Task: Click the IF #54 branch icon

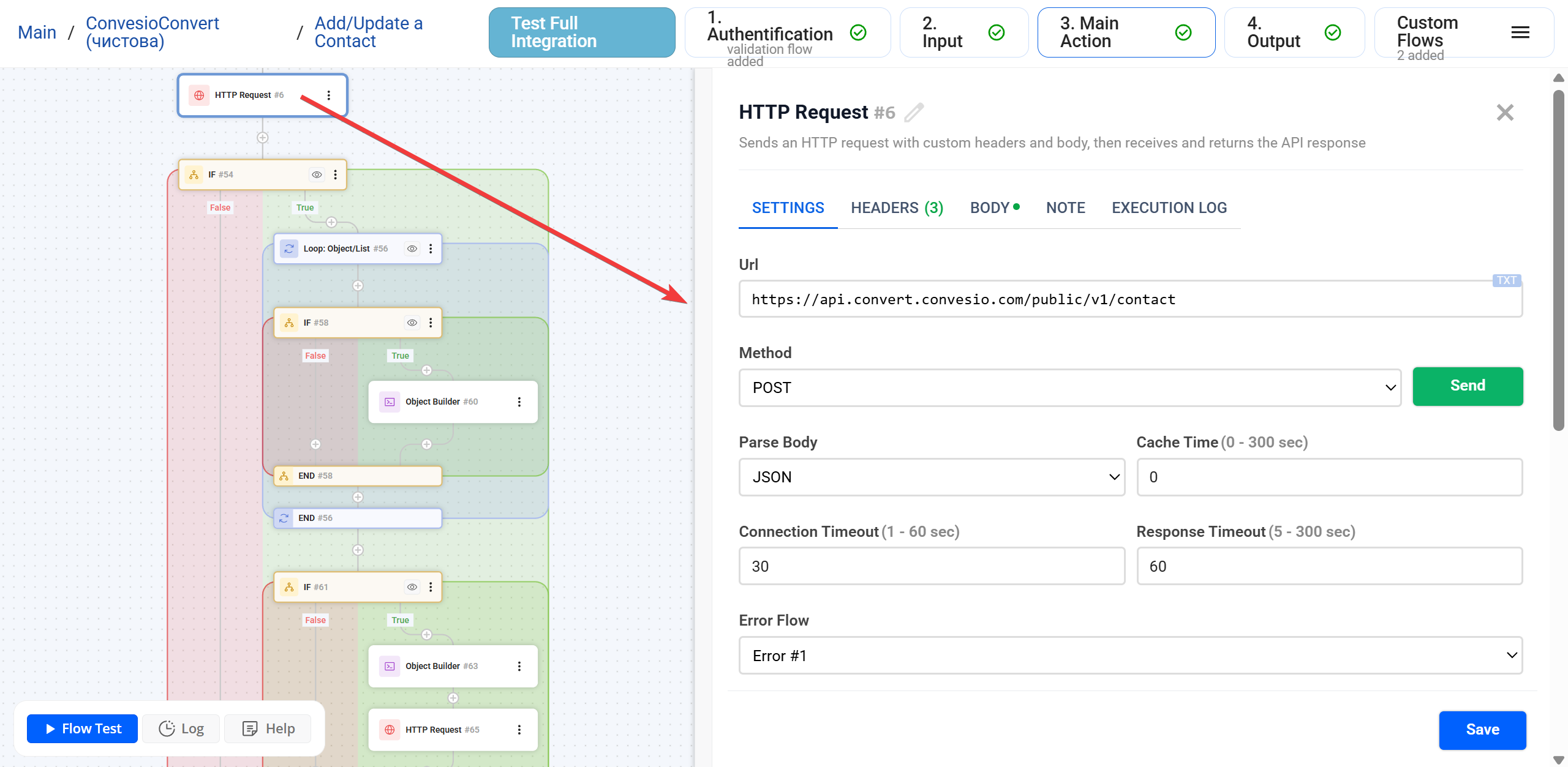Action: pyautogui.click(x=194, y=174)
